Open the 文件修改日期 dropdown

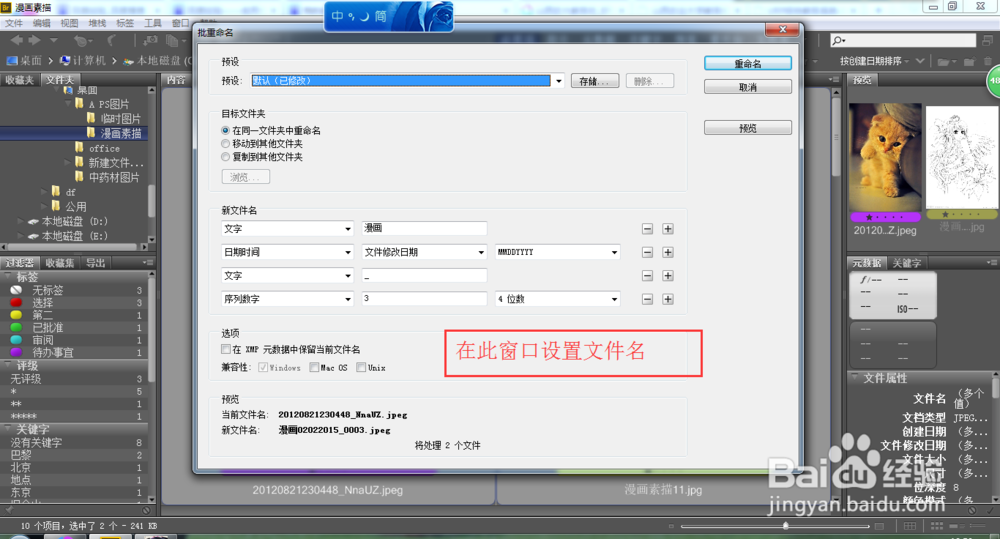(x=424, y=253)
